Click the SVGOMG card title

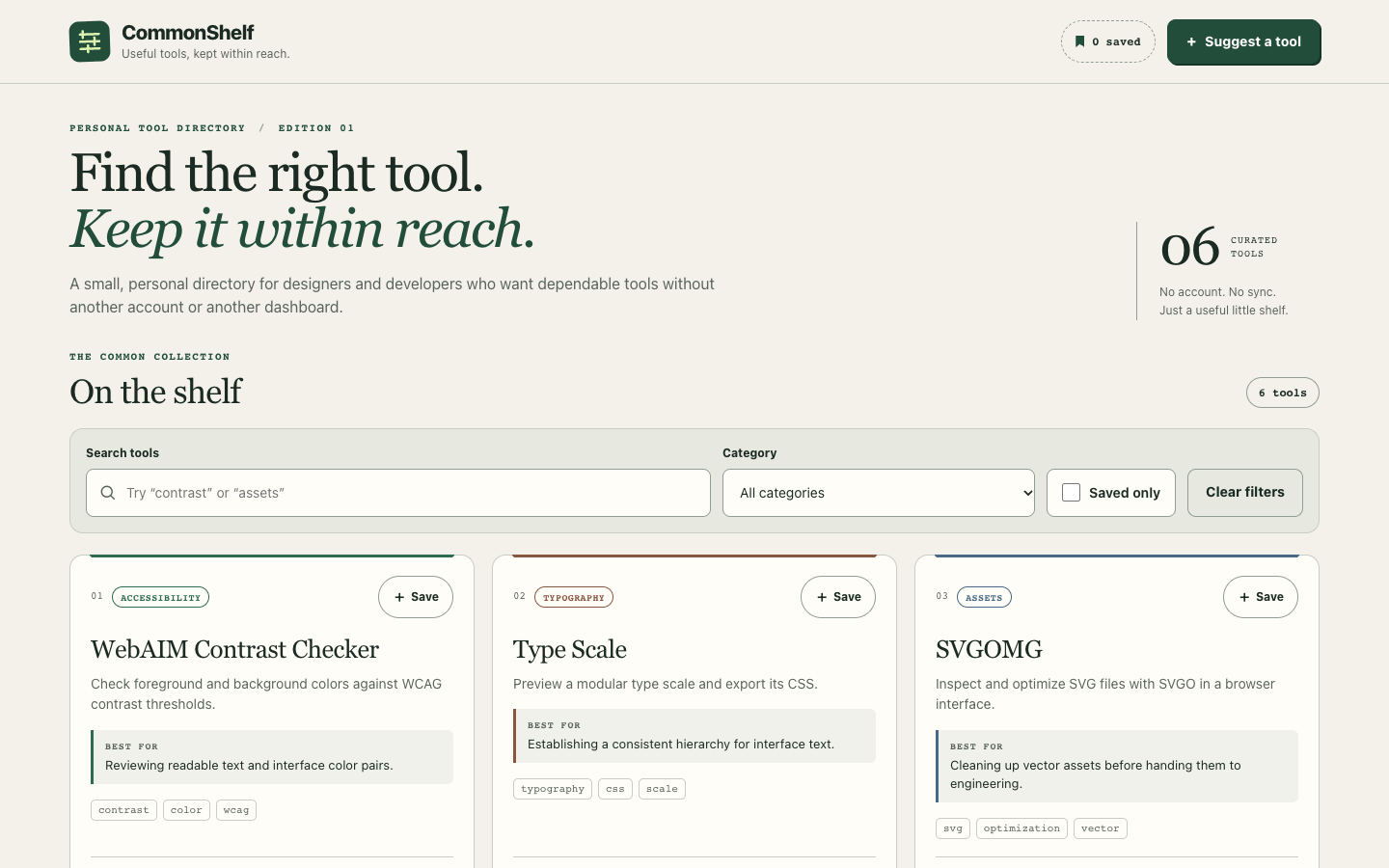(x=989, y=649)
